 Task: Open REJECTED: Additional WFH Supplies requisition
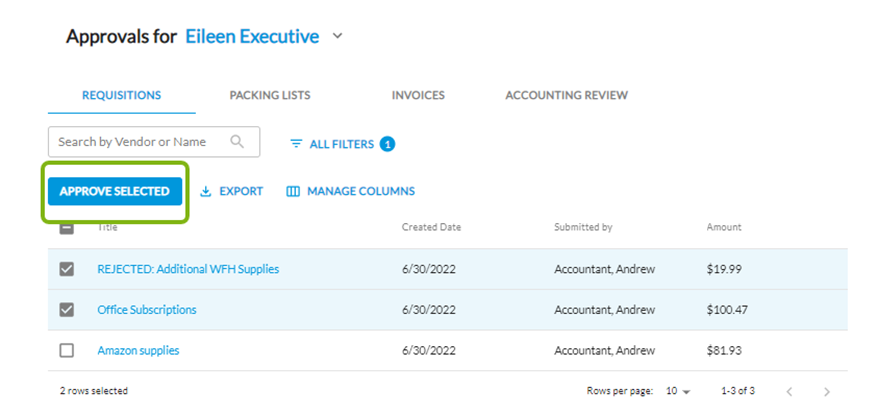pos(188,269)
